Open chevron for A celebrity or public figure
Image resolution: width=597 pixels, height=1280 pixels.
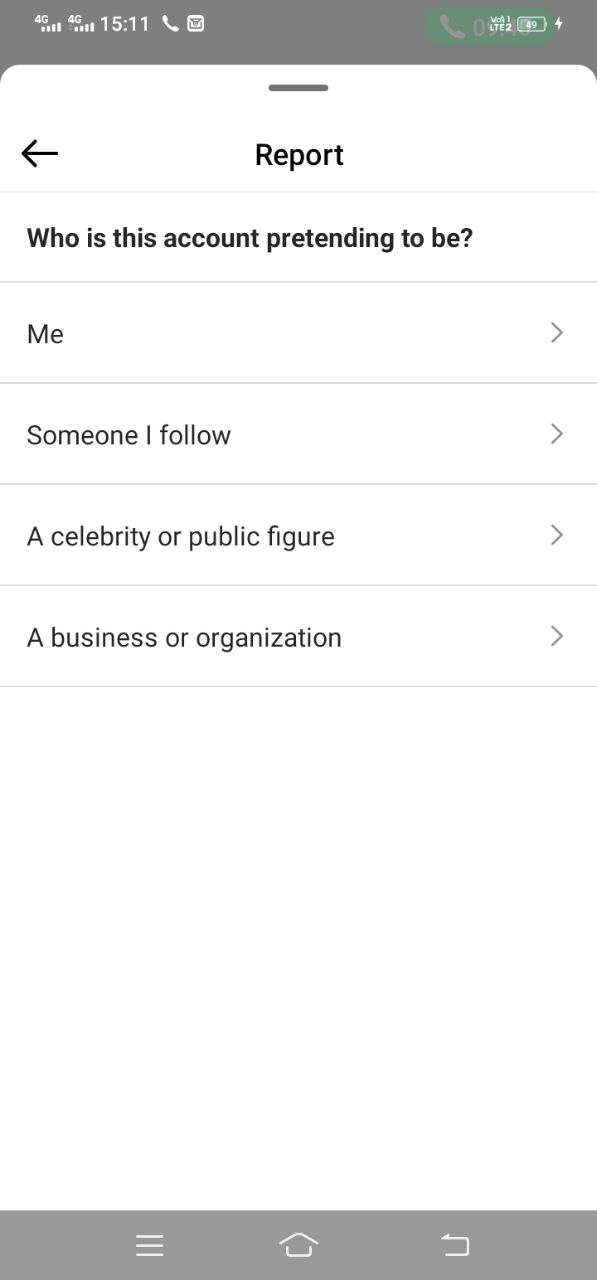[x=557, y=535]
